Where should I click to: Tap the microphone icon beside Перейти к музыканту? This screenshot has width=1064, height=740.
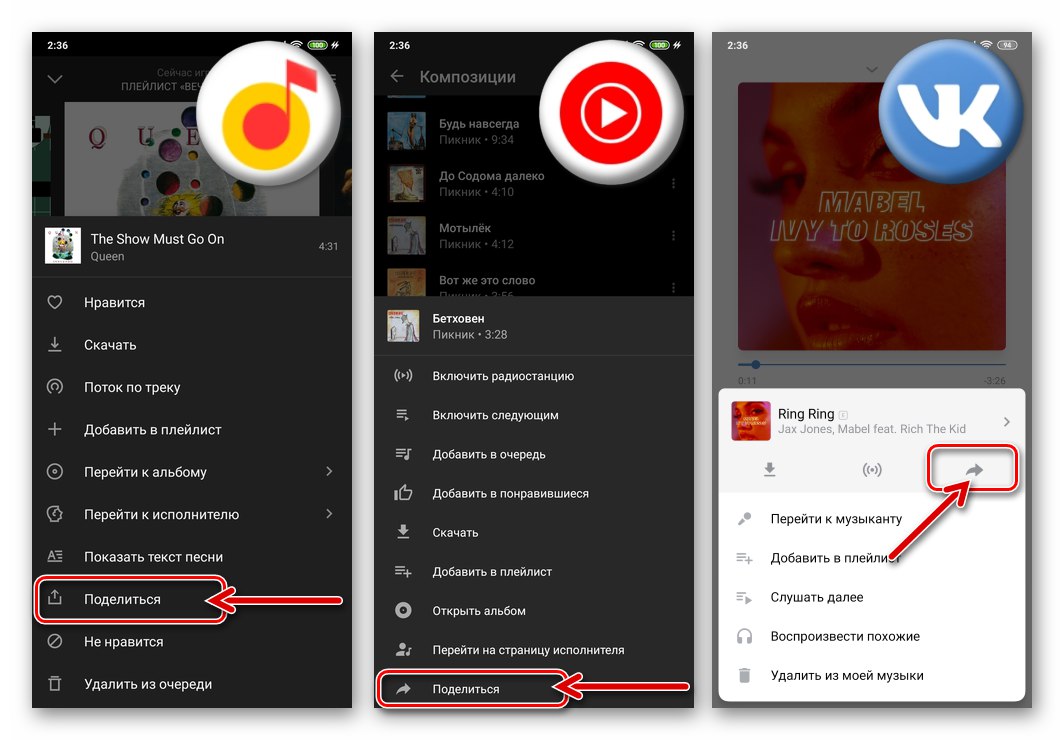[744, 519]
